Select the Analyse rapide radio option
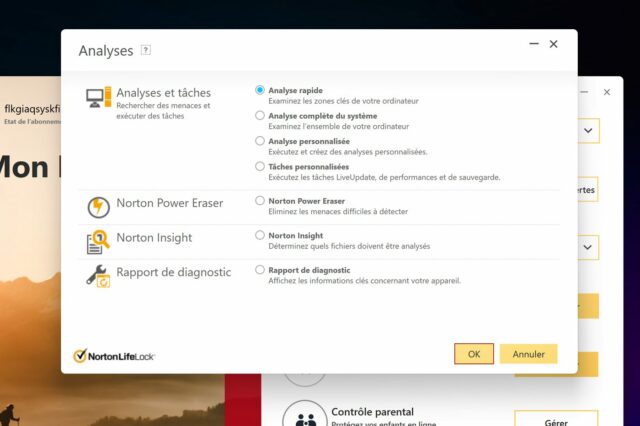Viewport: 640px width, 426px height. point(260,90)
